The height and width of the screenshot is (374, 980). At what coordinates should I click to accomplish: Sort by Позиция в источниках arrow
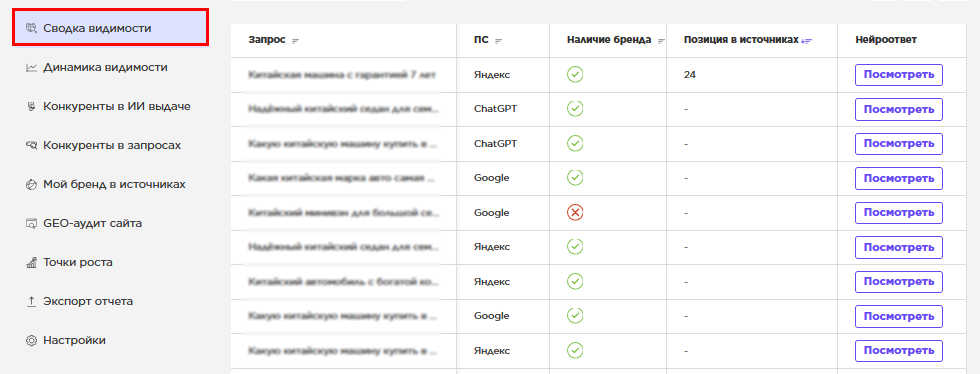[806, 41]
